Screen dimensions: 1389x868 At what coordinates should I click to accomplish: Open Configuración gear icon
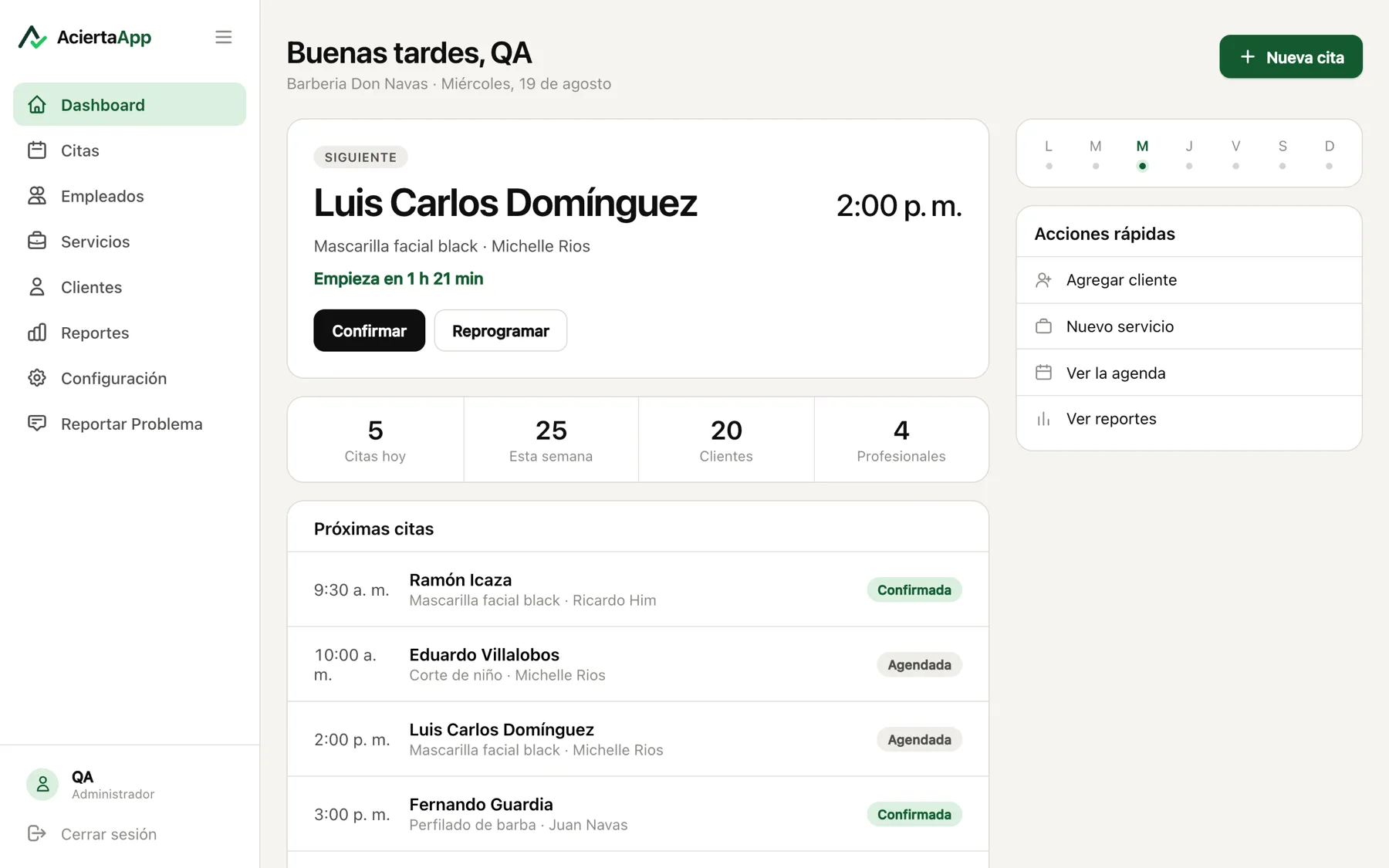coord(37,378)
